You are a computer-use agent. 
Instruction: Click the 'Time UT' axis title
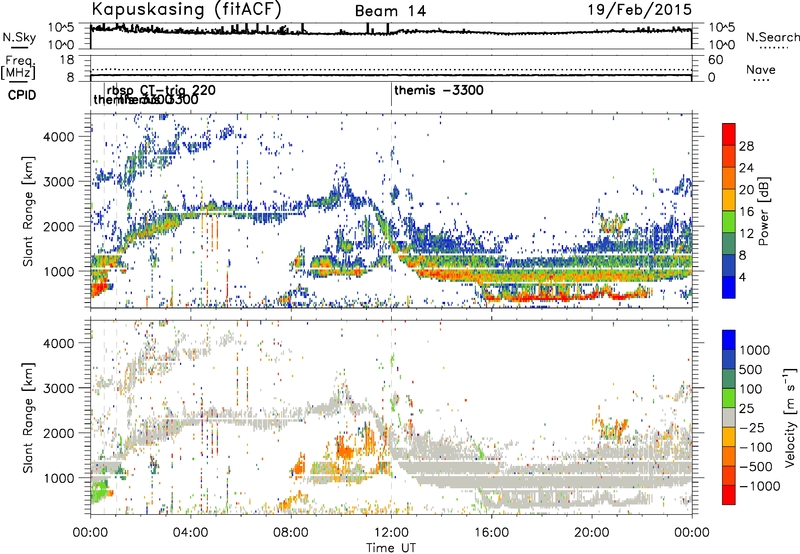point(391,547)
